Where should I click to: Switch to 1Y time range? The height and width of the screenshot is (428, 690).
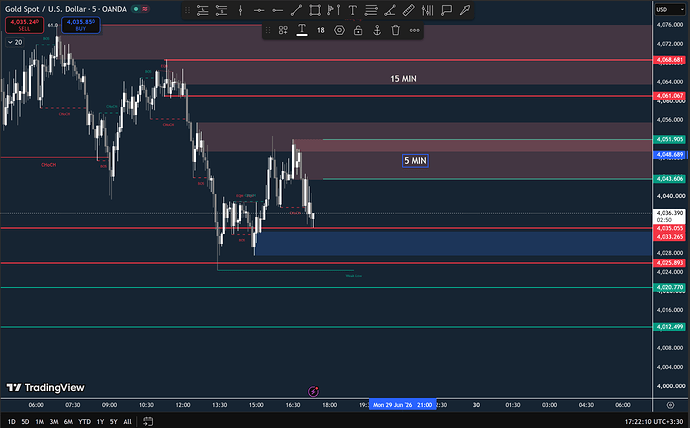[x=100, y=421]
